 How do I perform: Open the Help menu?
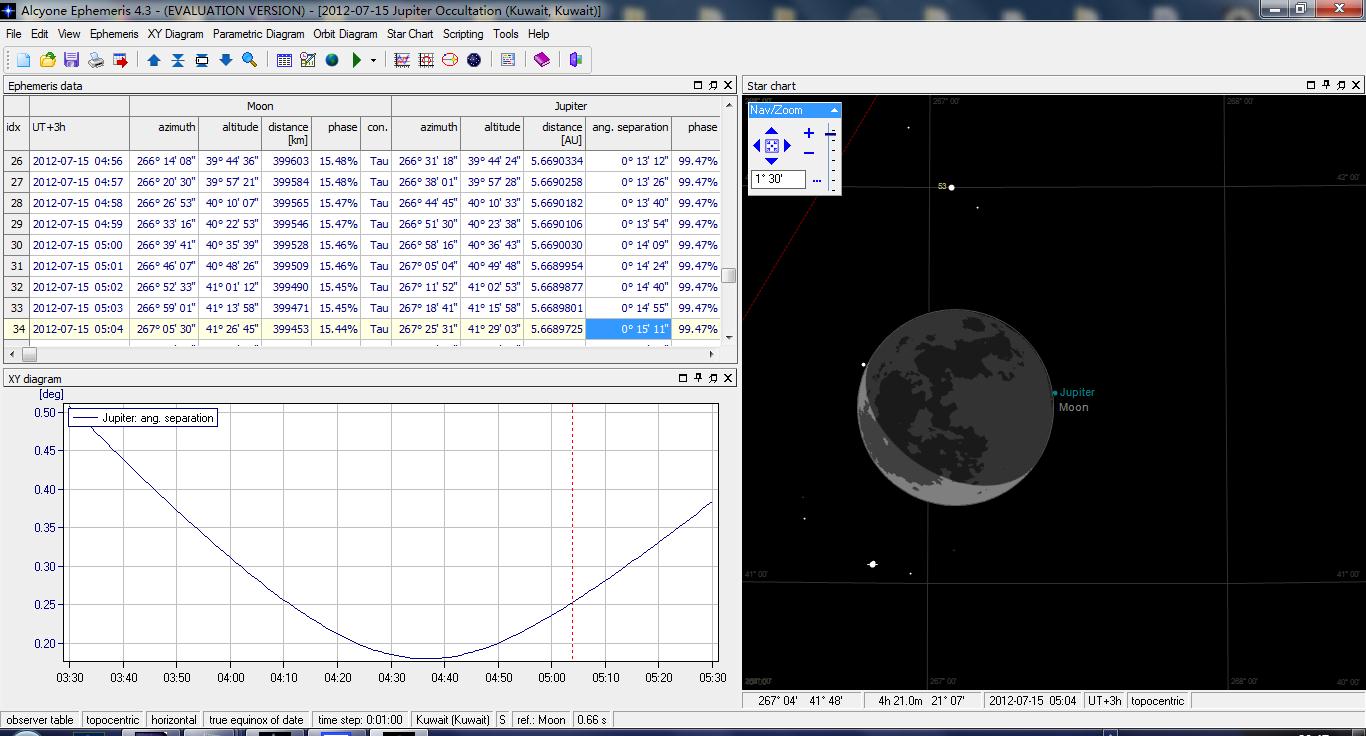(x=539, y=34)
